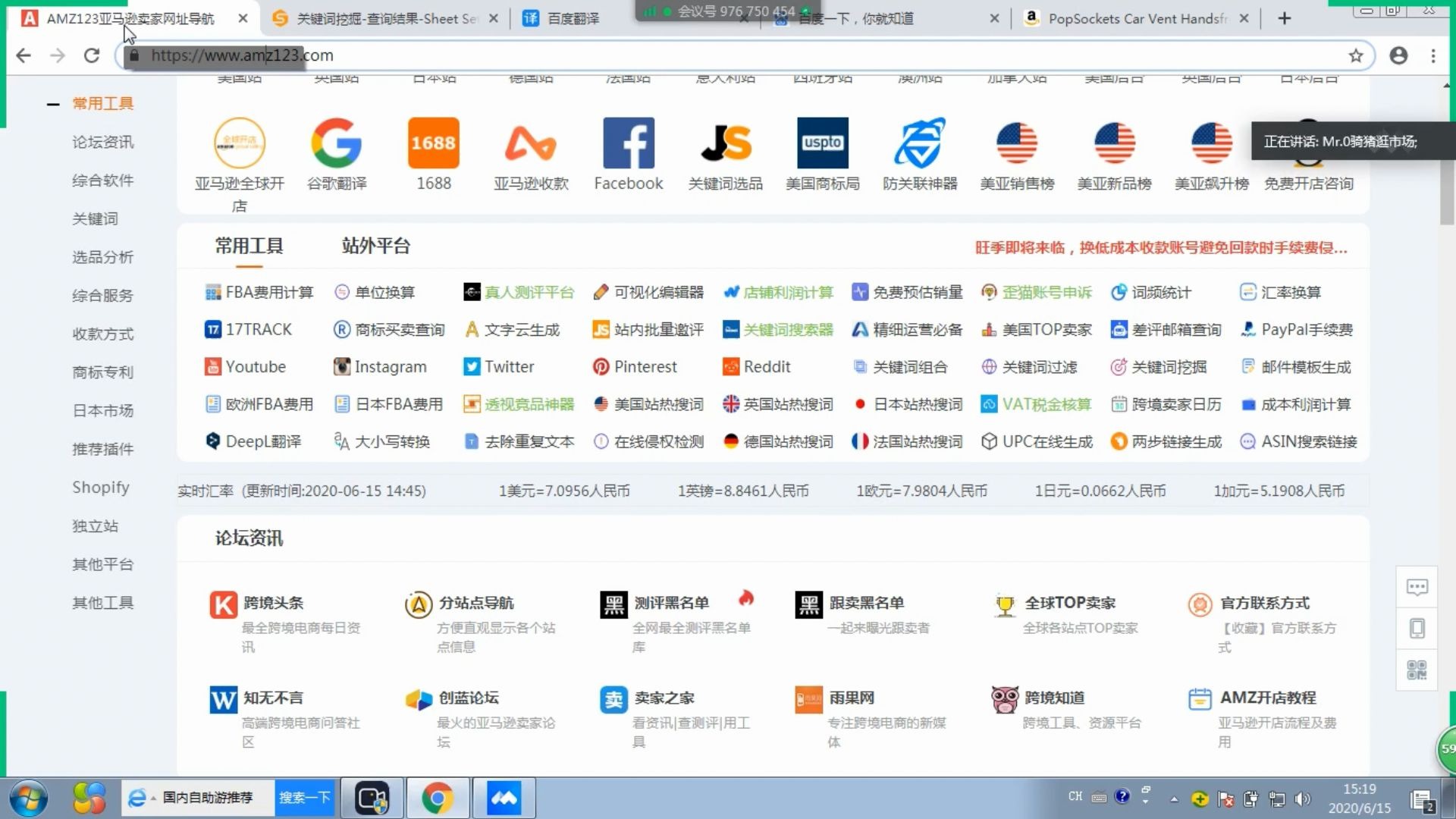Open the 美亚销售榜 flag icon

(1017, 143)
